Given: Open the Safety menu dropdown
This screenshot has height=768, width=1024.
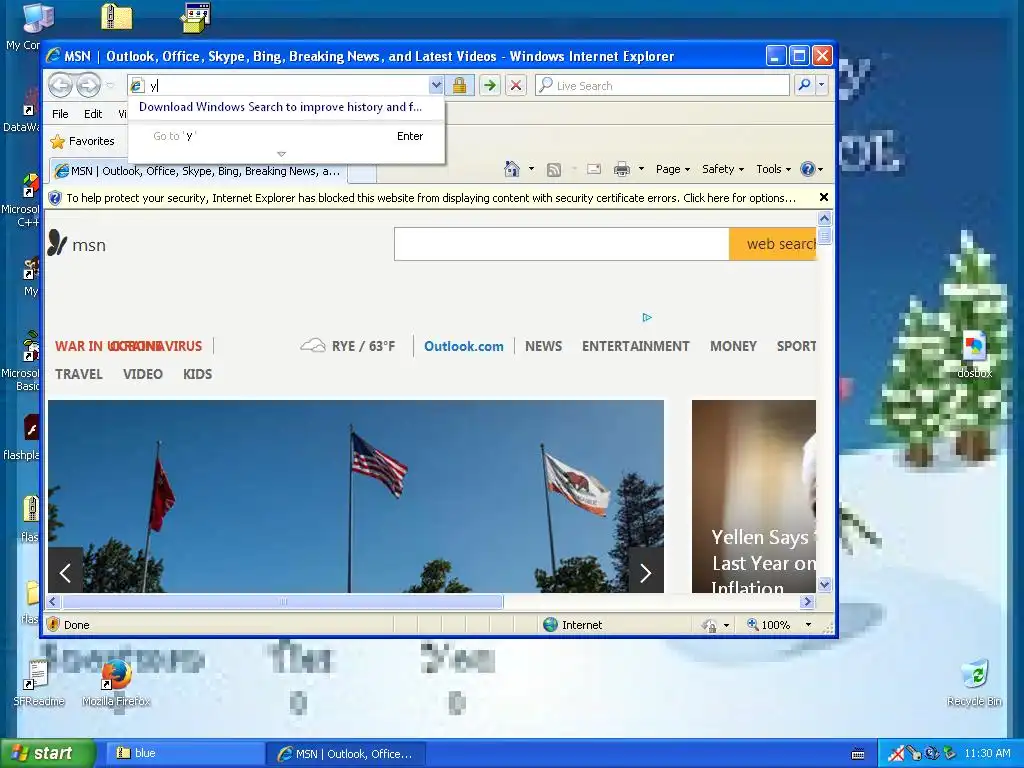Looking at the screenshot, I should (x=723, y=169).
